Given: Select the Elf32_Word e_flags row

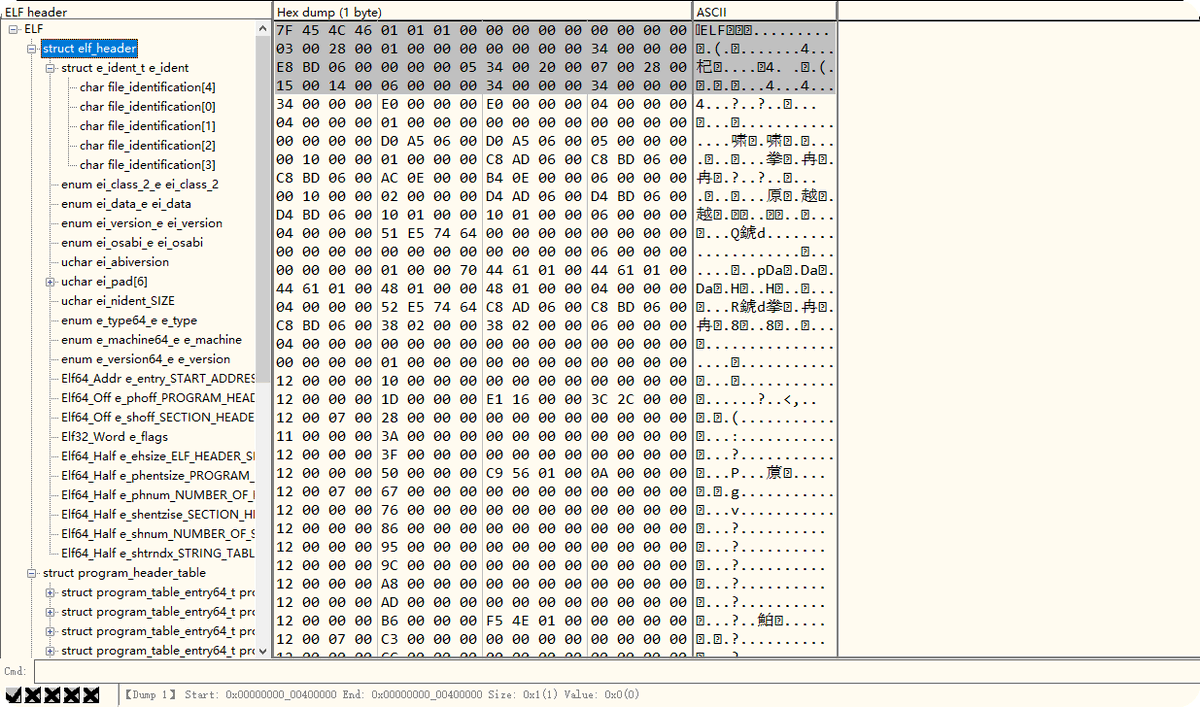Looking at the screenshot, I should (x=114, y=437).
